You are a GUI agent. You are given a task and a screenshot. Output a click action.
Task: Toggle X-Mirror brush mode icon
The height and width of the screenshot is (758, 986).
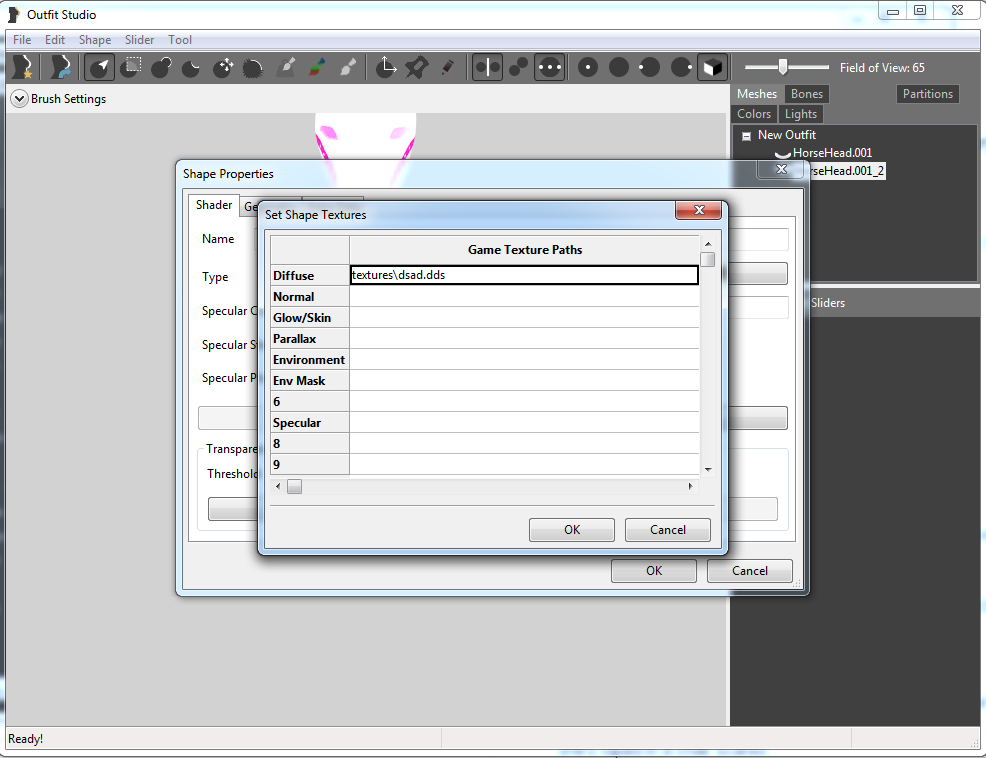(x=487, y=67)
